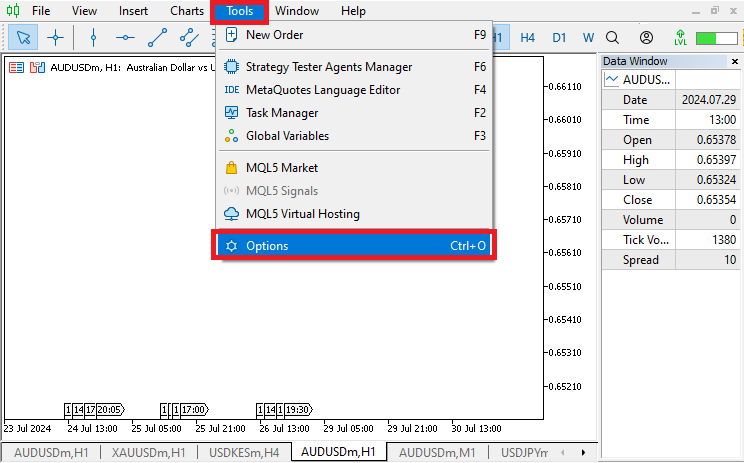The width and height of the screenshot is (744, 463).
Task: Click the High value 0.65397
Action: (716, 159)
